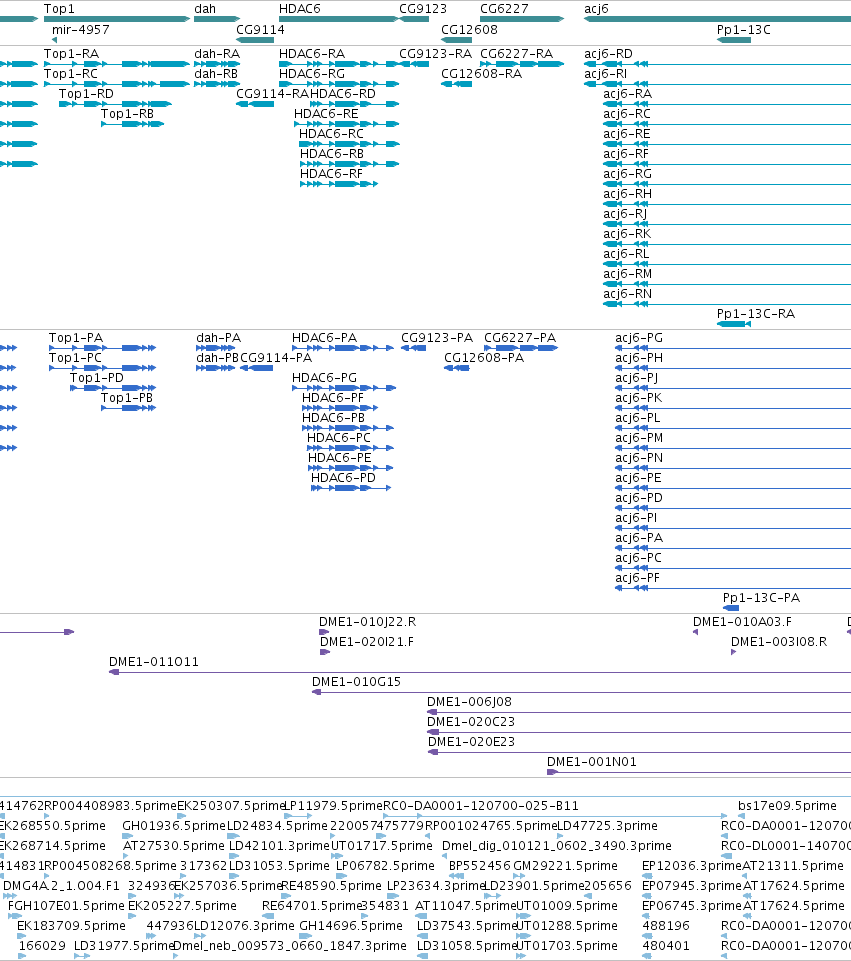Click the DME1-020I21.F clone end
The height and width of the screenshot is (961, 851).
[325, 652]
